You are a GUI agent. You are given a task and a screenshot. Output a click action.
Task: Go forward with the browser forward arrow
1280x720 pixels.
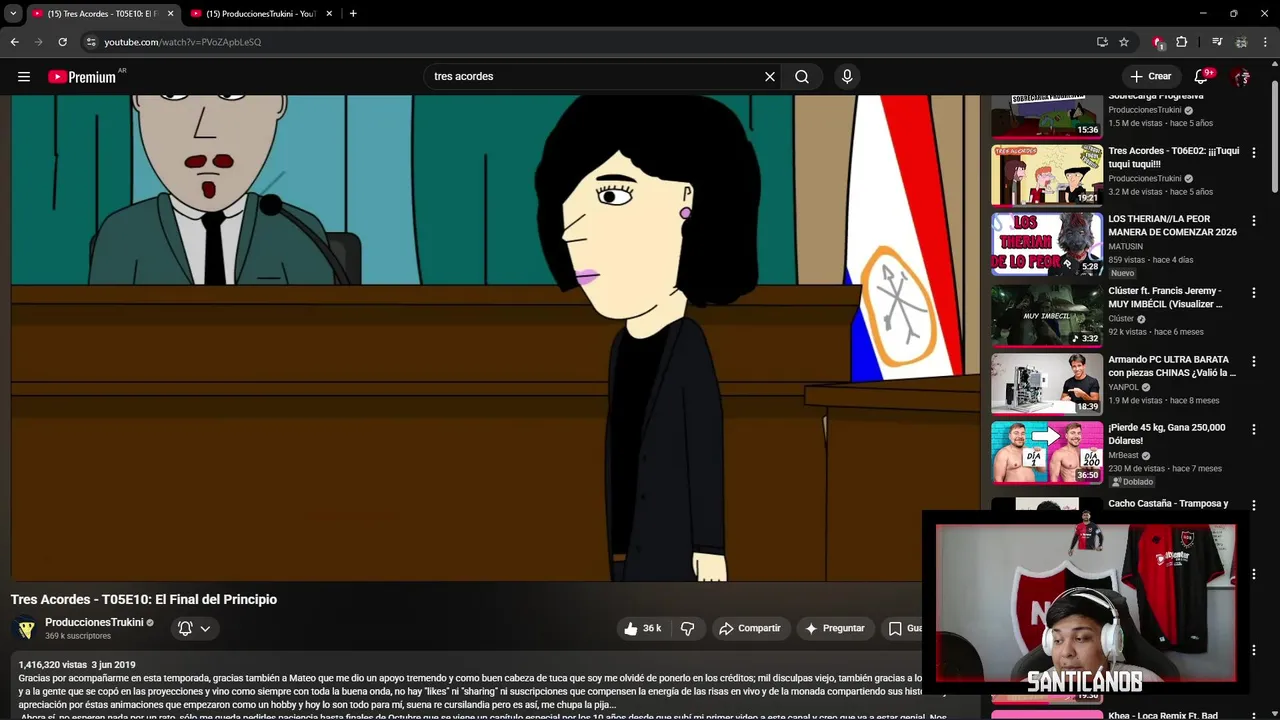pos(38,42)
